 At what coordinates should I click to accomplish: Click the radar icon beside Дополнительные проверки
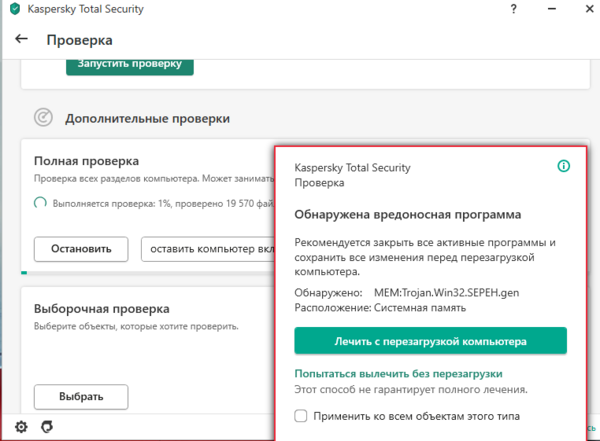click(43, 117)
